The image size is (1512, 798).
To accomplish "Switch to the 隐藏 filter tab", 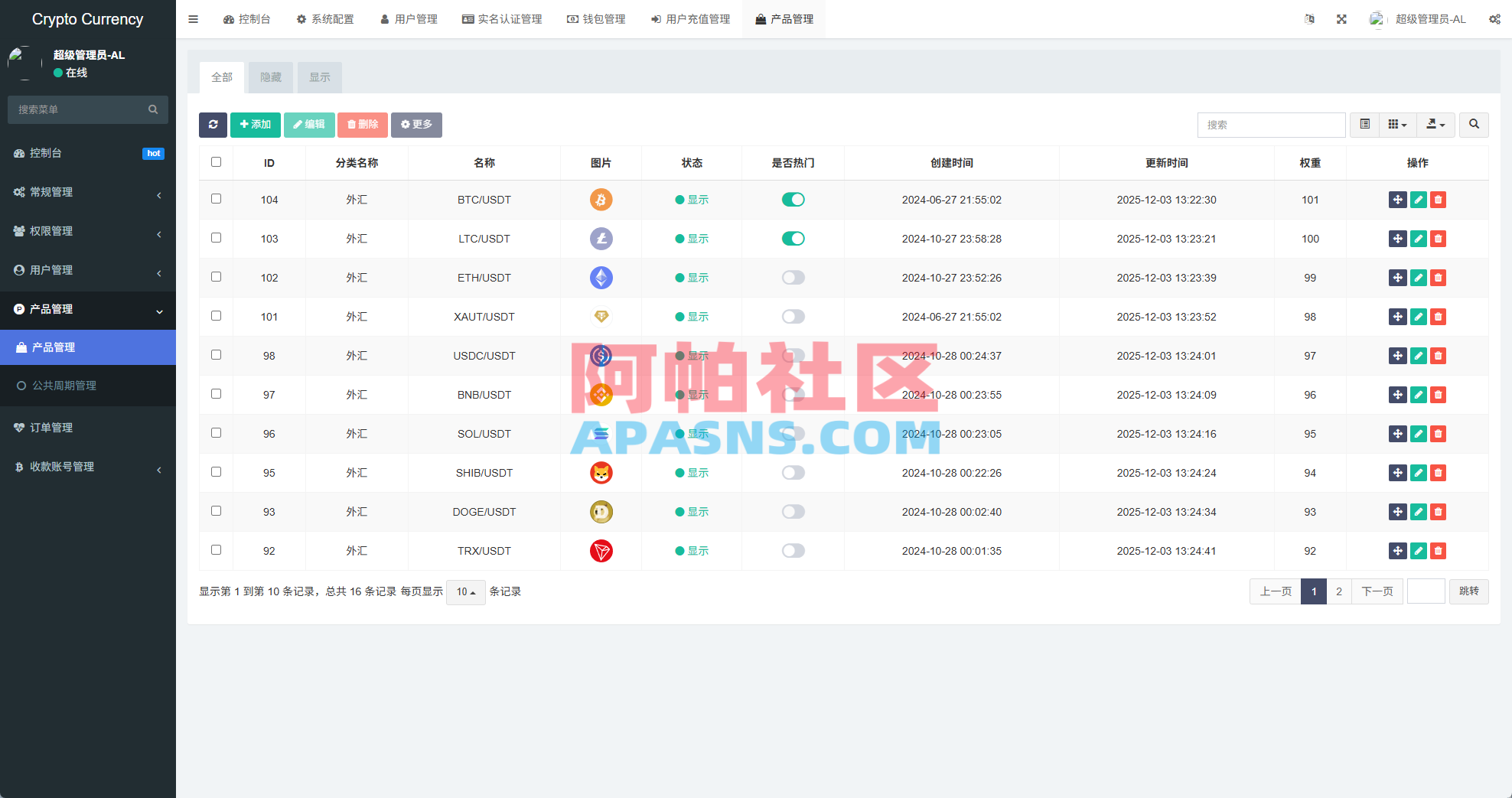I will [271, 77].
